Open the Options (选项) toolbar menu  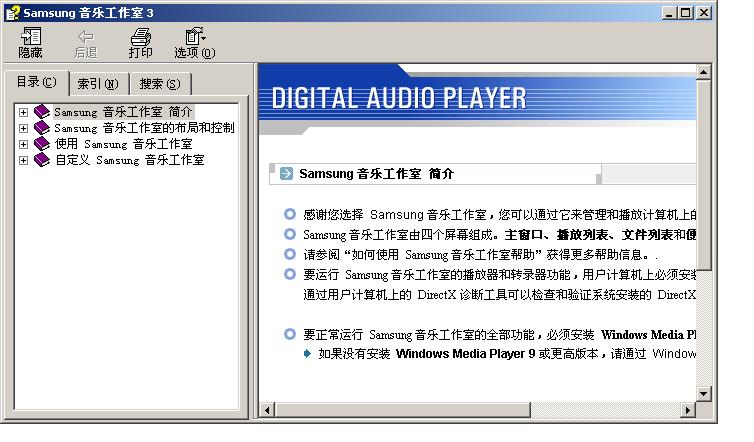pyautogui.click(x=195, y=43)
